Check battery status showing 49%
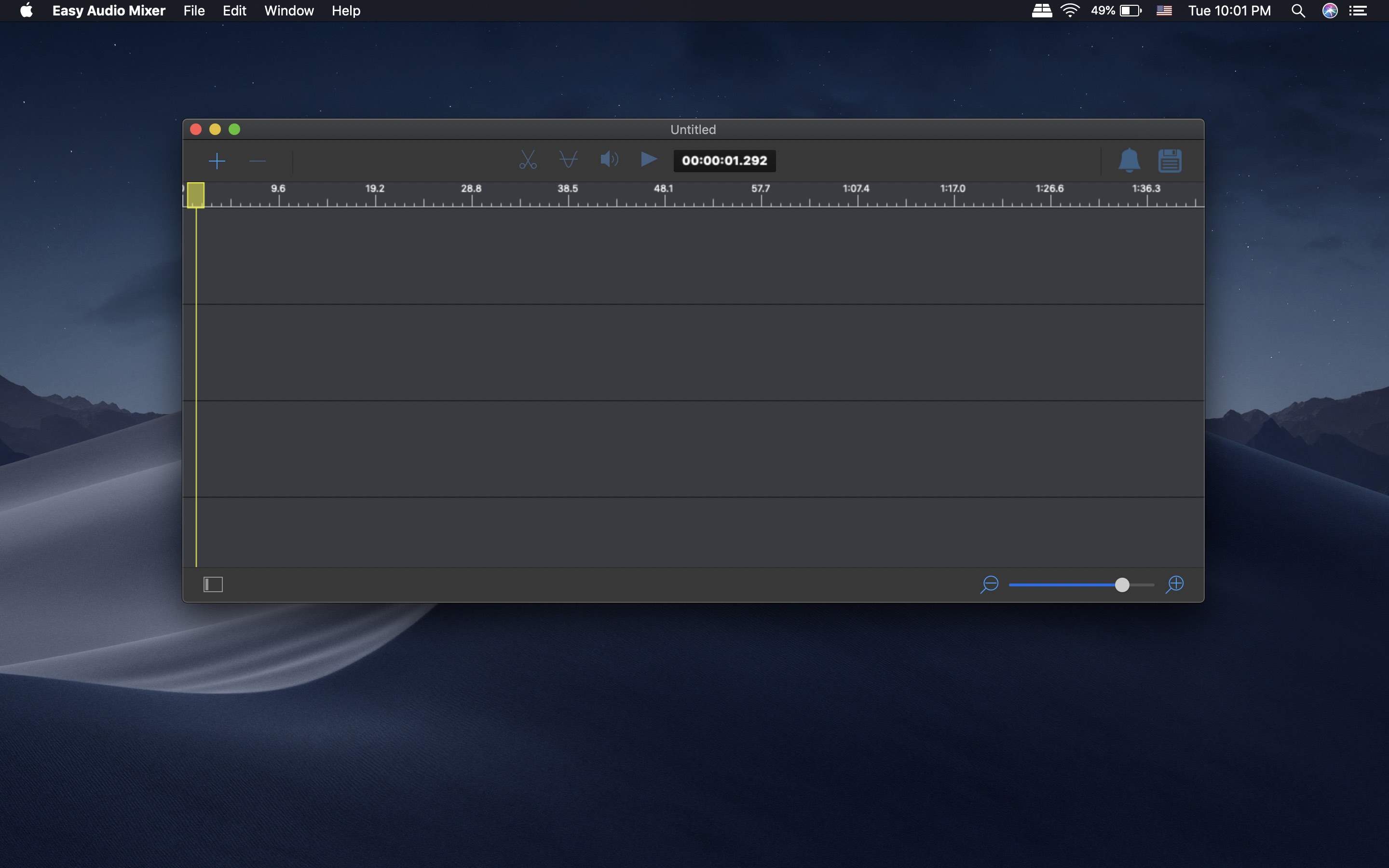1389x868 pixels. 1116,10
